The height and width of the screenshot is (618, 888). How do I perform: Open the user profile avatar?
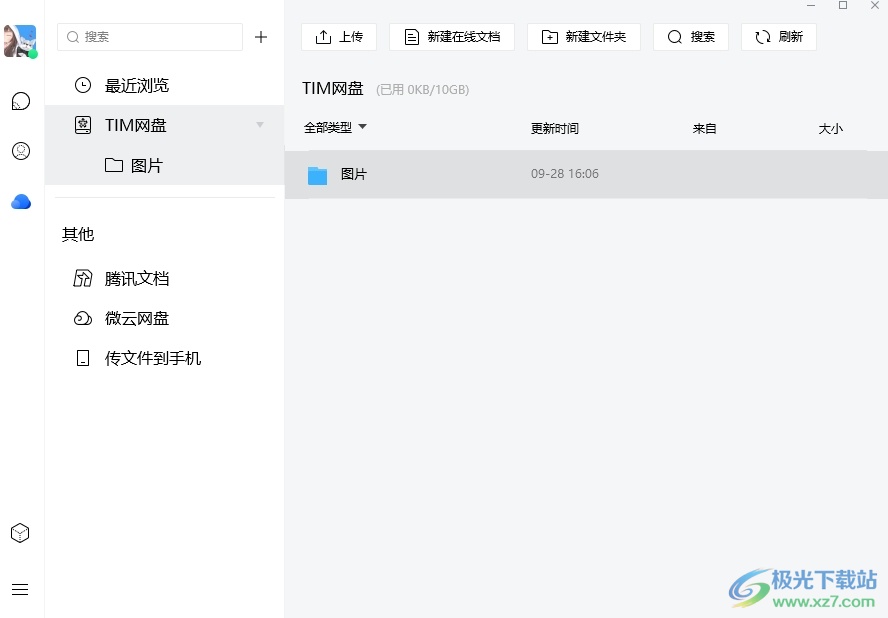click(x=20, y=41)
